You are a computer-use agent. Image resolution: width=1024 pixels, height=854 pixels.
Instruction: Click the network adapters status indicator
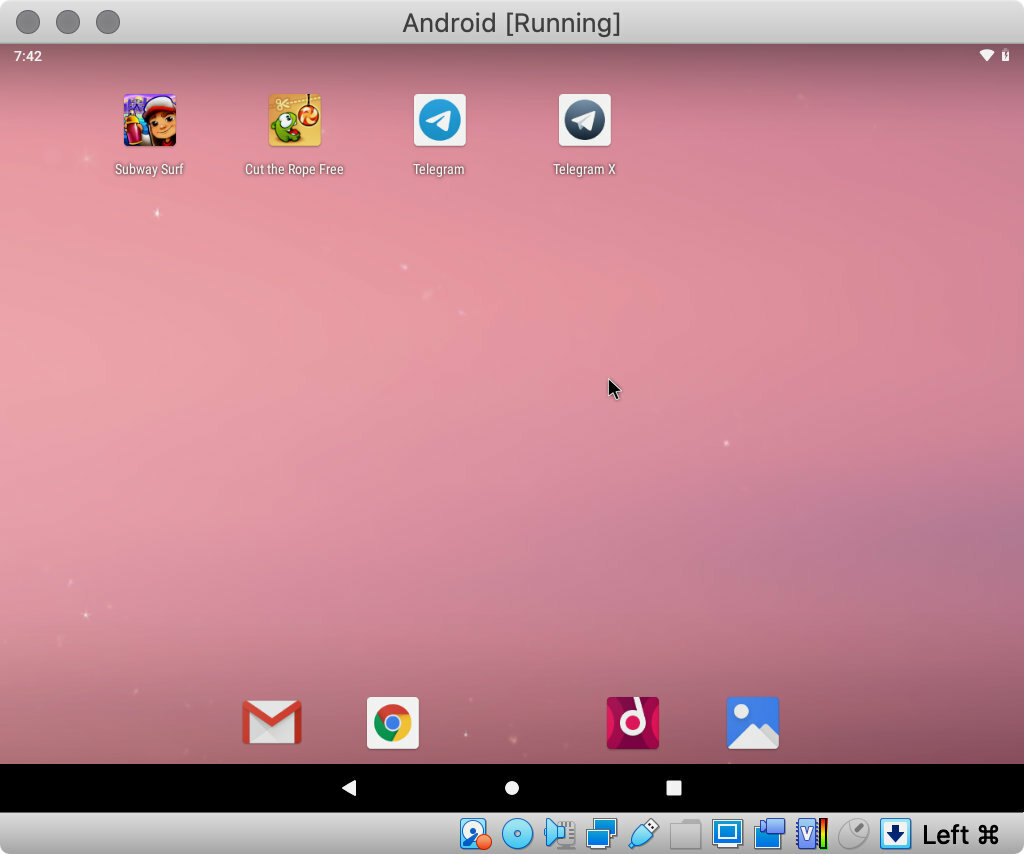pyautogui.click(x=602, y=833)
